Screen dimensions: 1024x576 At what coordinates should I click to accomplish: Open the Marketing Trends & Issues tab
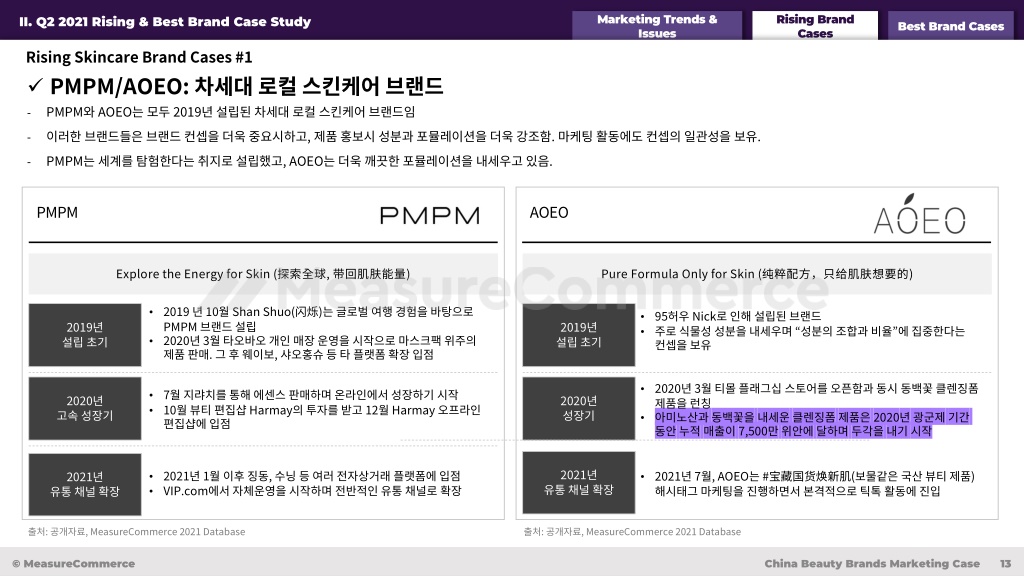coord(657,26)
